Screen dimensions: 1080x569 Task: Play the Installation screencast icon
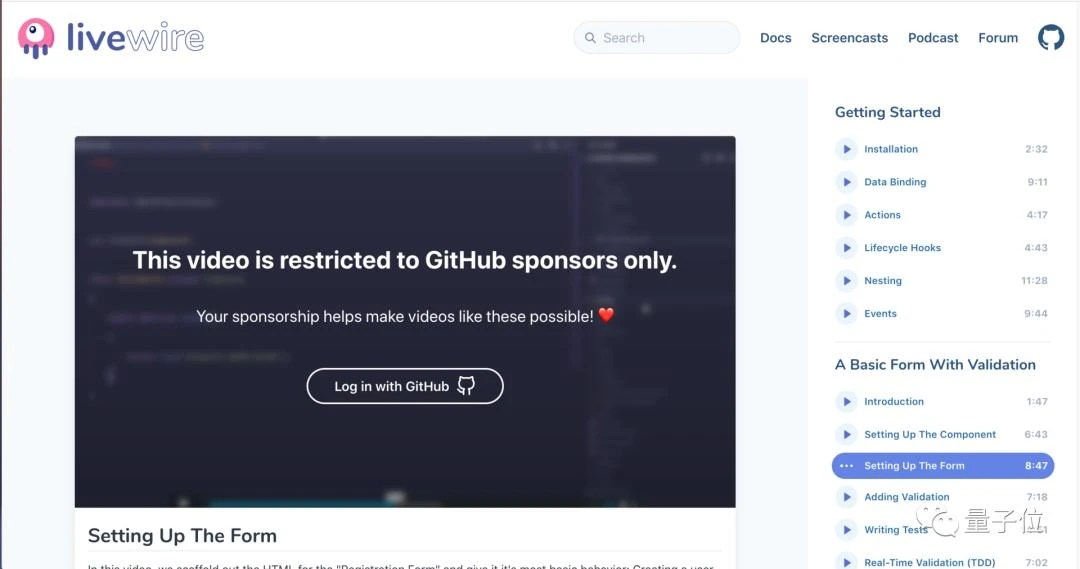pos(846,149)
